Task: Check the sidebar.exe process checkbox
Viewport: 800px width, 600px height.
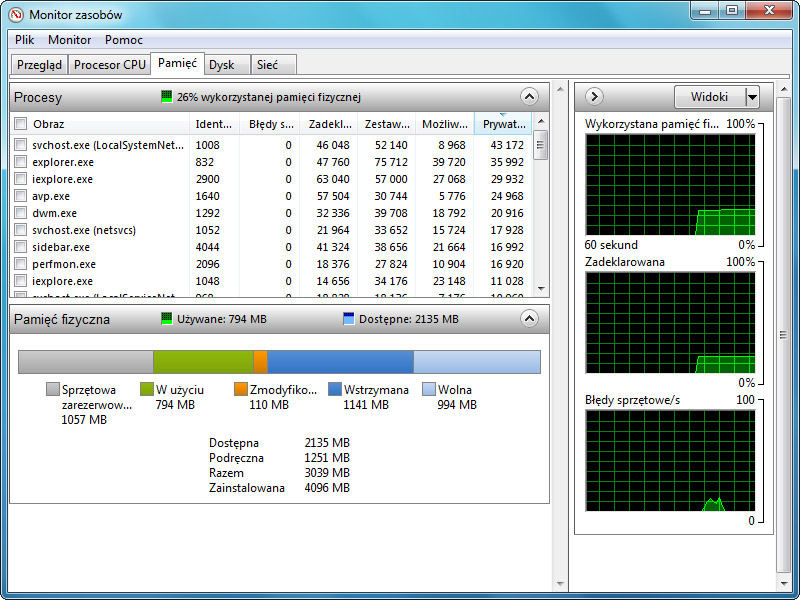Action: point(20,246)
